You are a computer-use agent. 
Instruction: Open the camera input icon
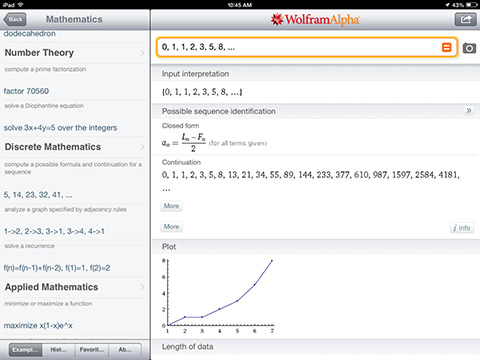(469, 48)
